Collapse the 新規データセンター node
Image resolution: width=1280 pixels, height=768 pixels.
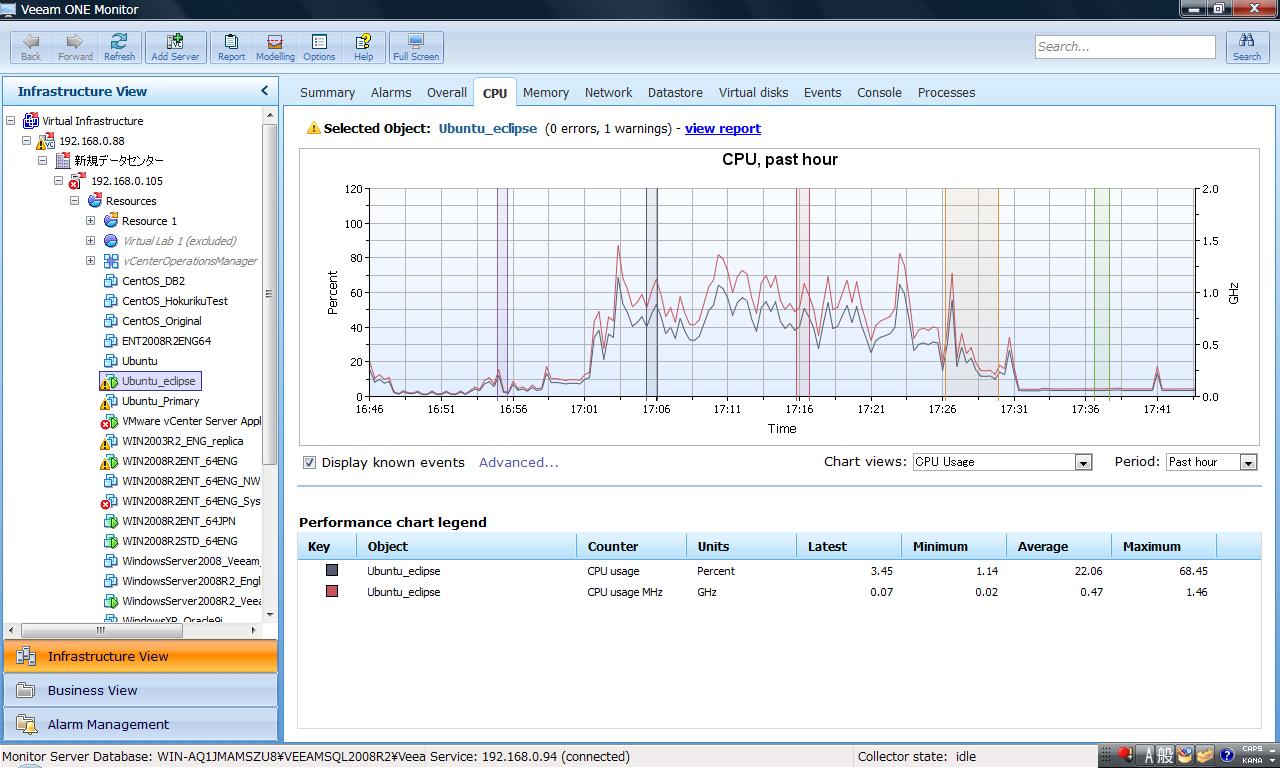tap(43, 161)
